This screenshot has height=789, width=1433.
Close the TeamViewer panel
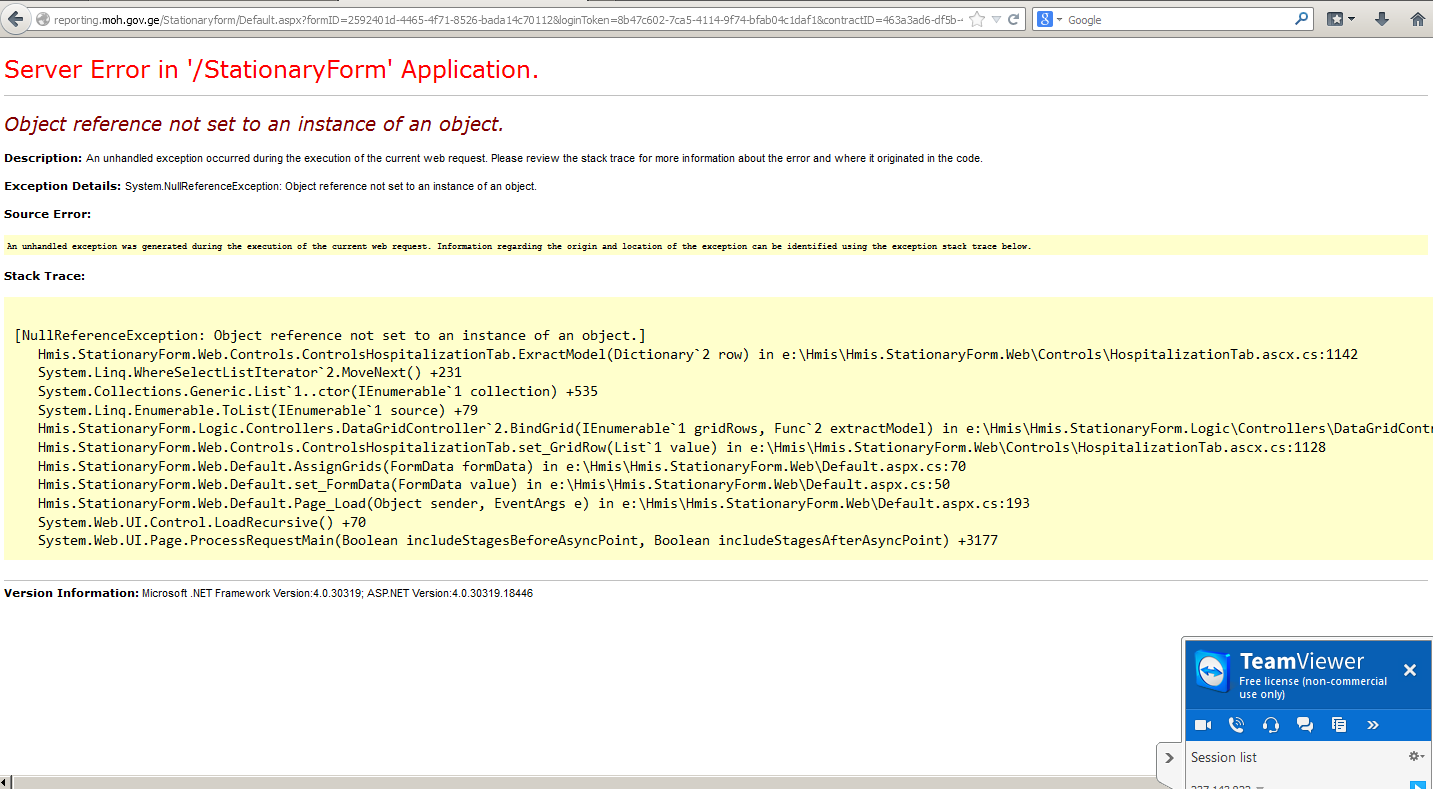point(1409,670)
